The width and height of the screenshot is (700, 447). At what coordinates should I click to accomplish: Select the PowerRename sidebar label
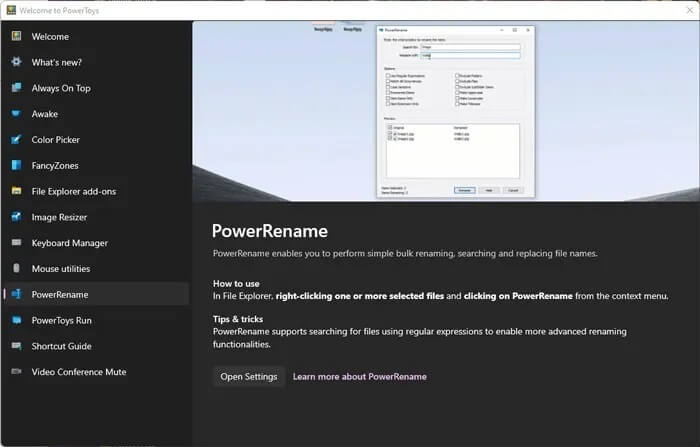coord(60,295)
